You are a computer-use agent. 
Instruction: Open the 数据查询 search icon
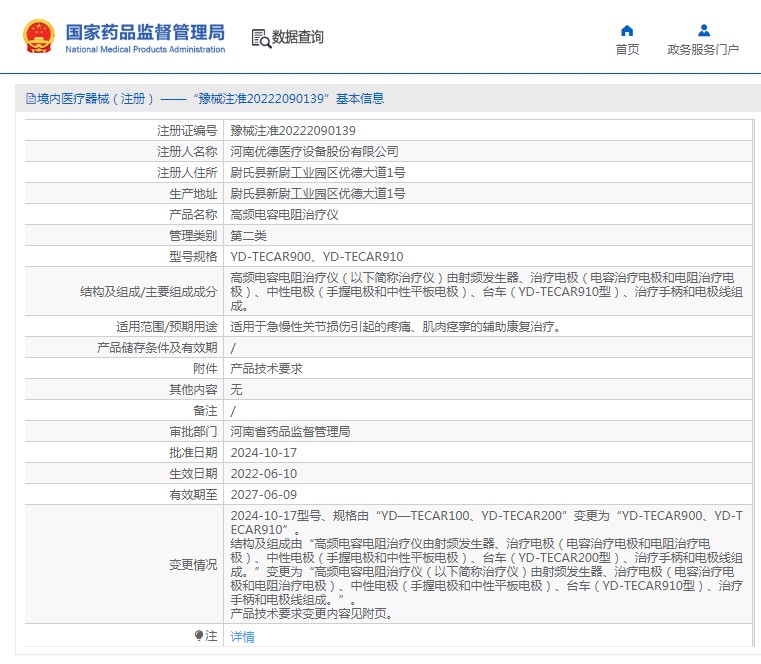[x=261, y=38]
